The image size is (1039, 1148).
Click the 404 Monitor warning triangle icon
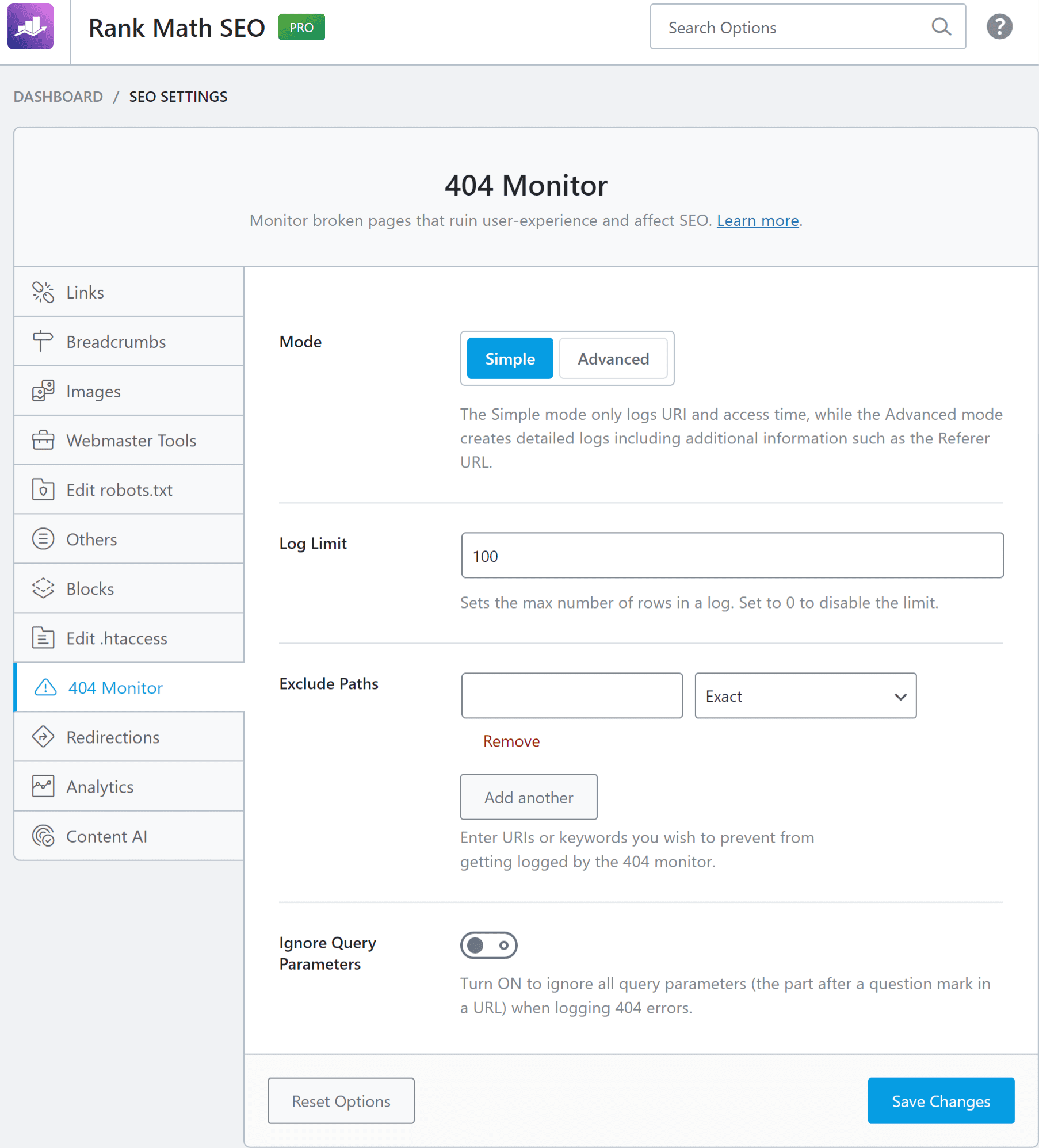[45, 688]
